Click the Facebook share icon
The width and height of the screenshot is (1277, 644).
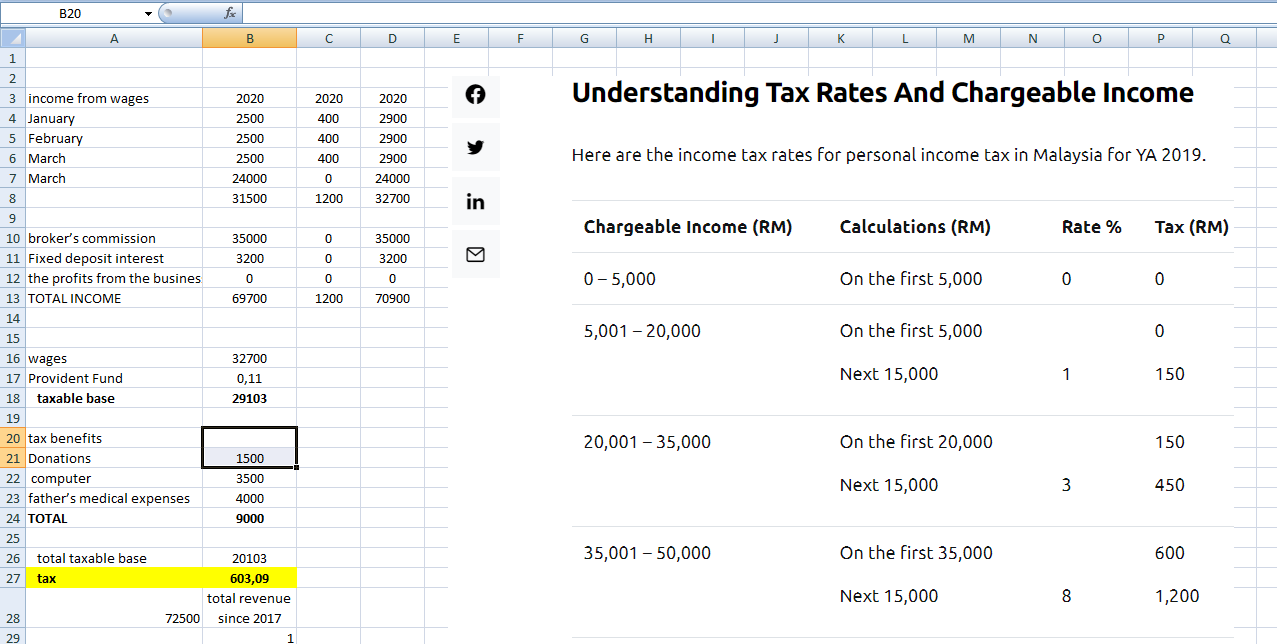coord(476,95)
